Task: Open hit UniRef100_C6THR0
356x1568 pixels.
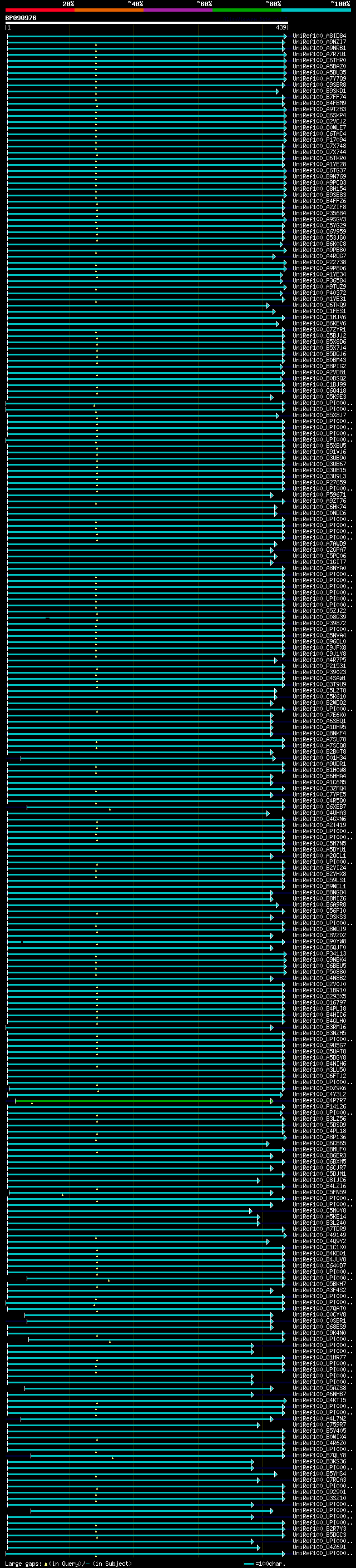Action: (319, 60)
